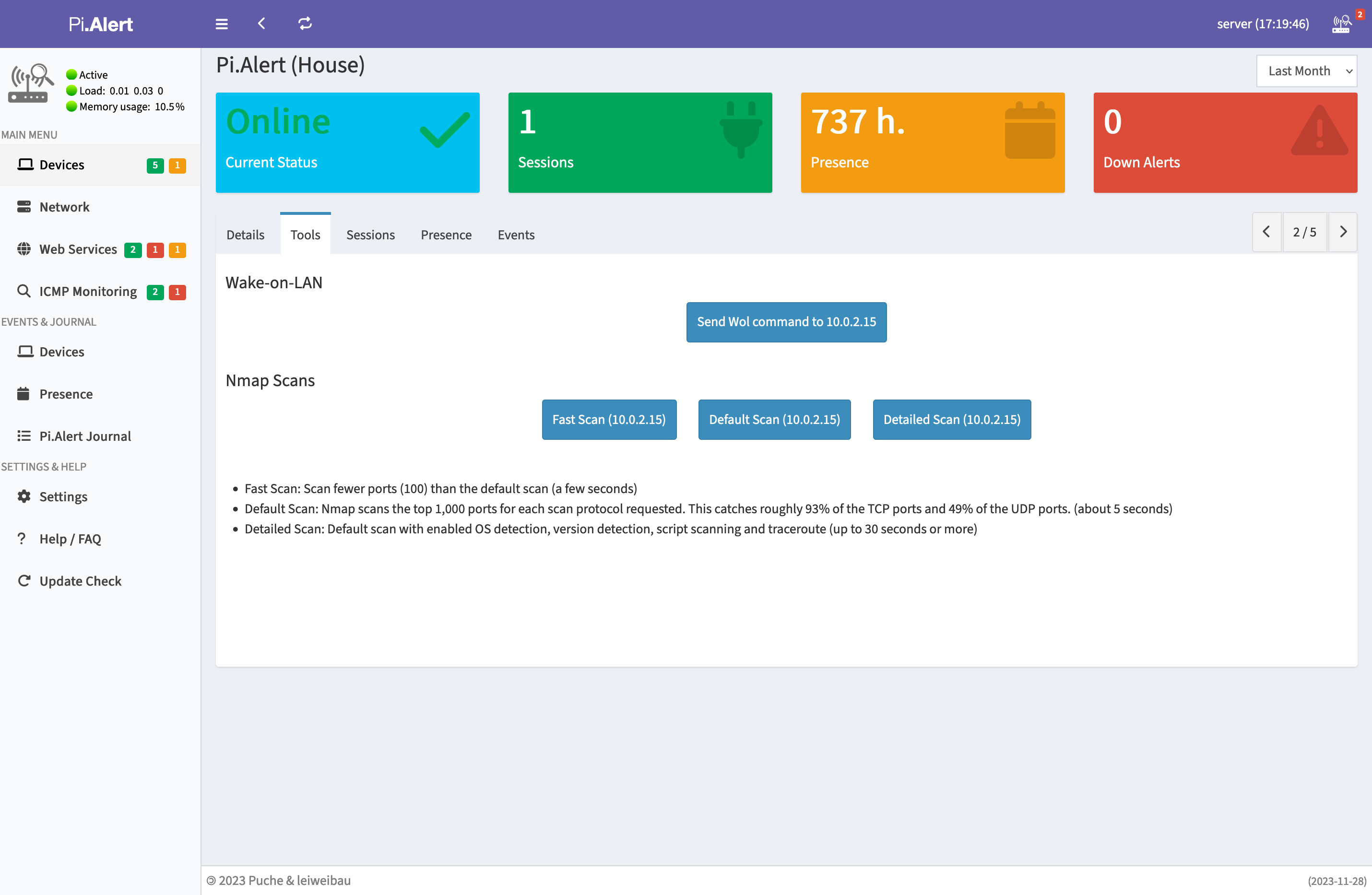Go to previous device with left chevron
Screen dimensions: 1372x895
click(1266, 232)
